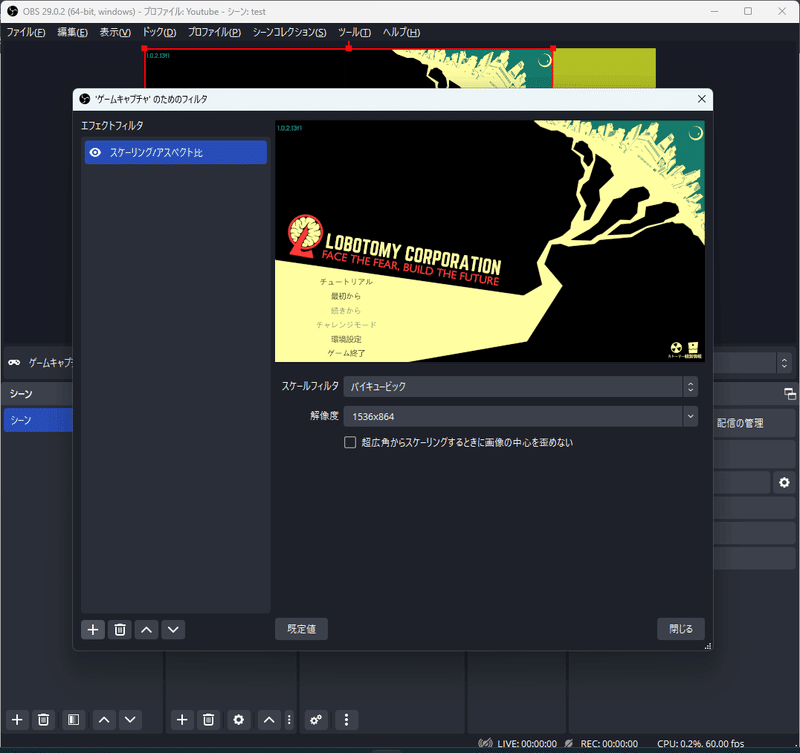Image resolution: width=800 pixels, height=753 pixels.
Task: Minimize the OBS main window
Action: pos(714,11)
